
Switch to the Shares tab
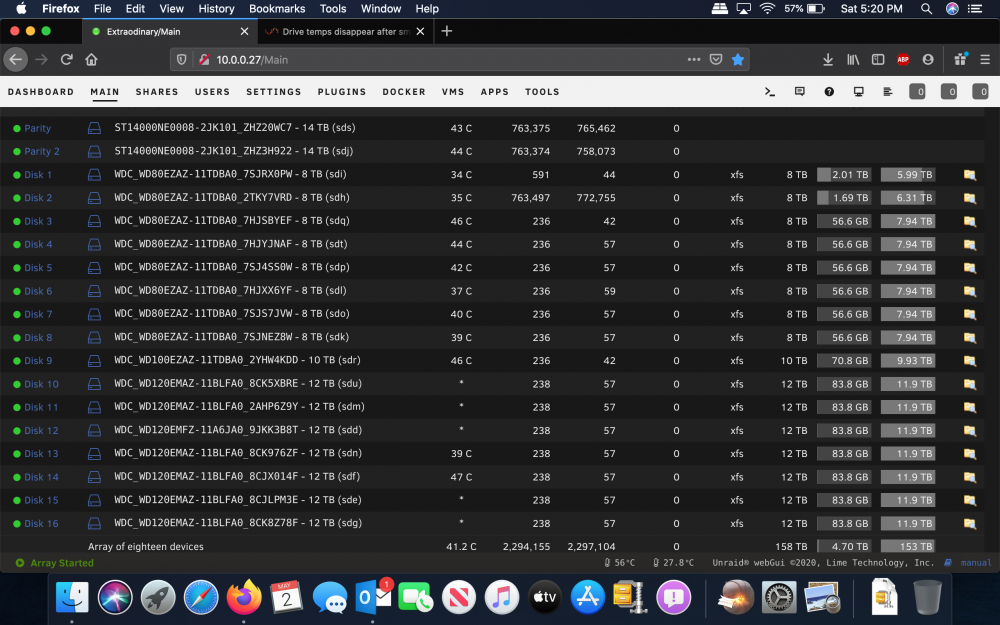pyautogui.click(x=157, y=92)
